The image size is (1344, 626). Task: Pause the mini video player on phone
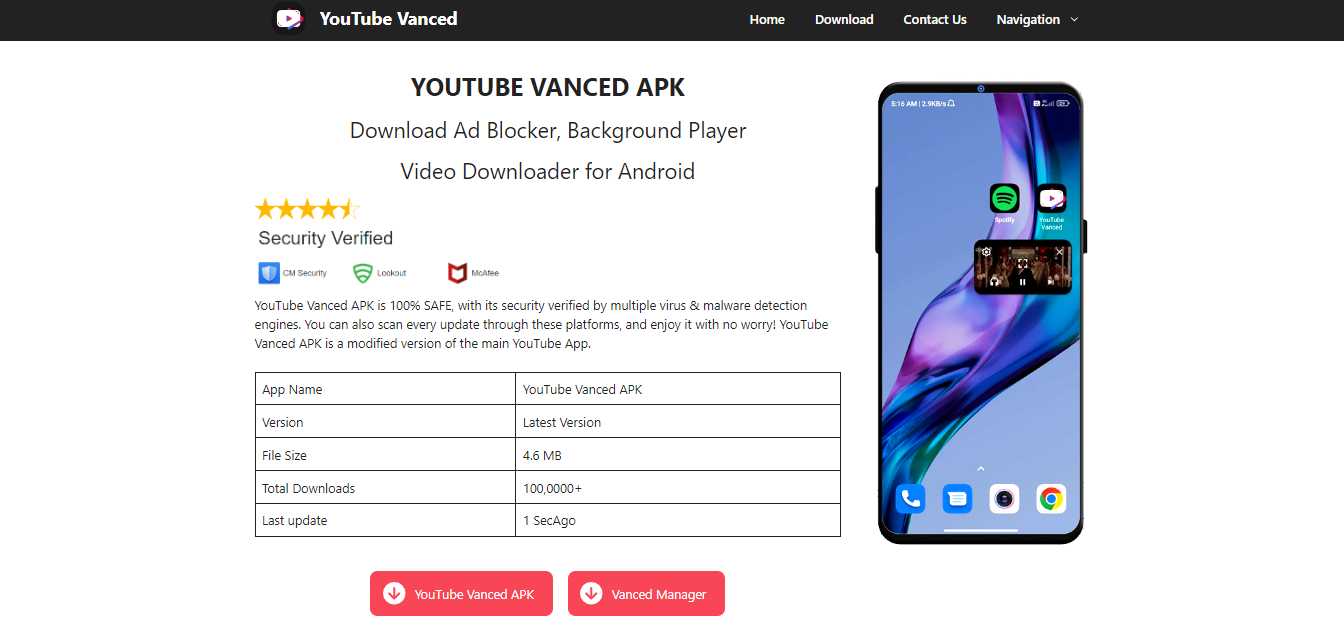pos(1023,282)
